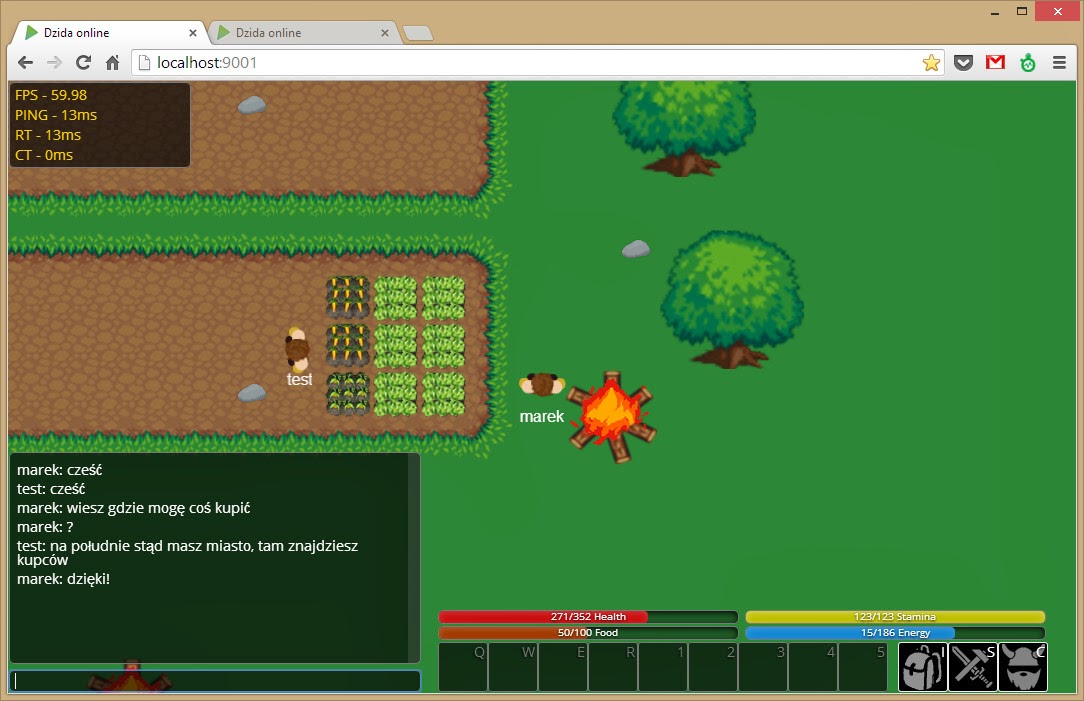Click the red Health bar
Screen dimensions: 1084x701
[x=588, y=617]
